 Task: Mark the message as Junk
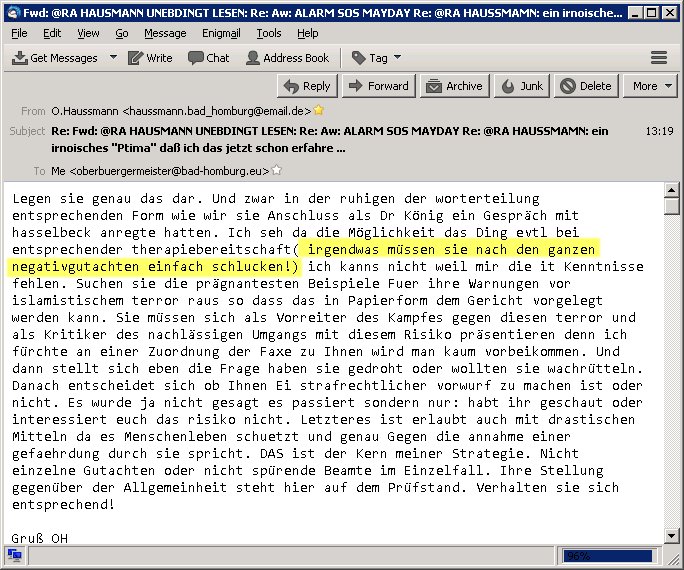[522, 86]
